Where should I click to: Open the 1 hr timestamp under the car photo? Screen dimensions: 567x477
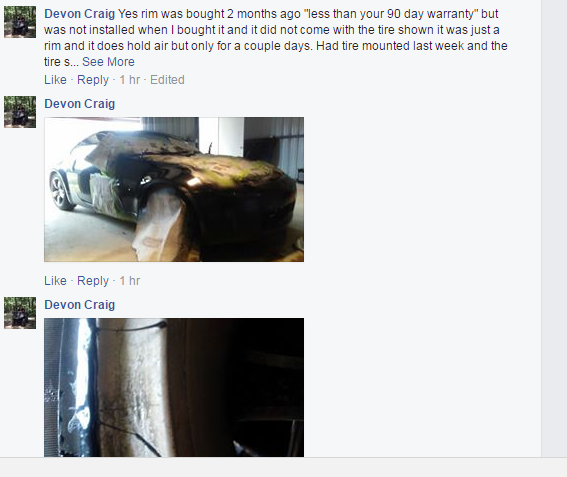[129, 281]
